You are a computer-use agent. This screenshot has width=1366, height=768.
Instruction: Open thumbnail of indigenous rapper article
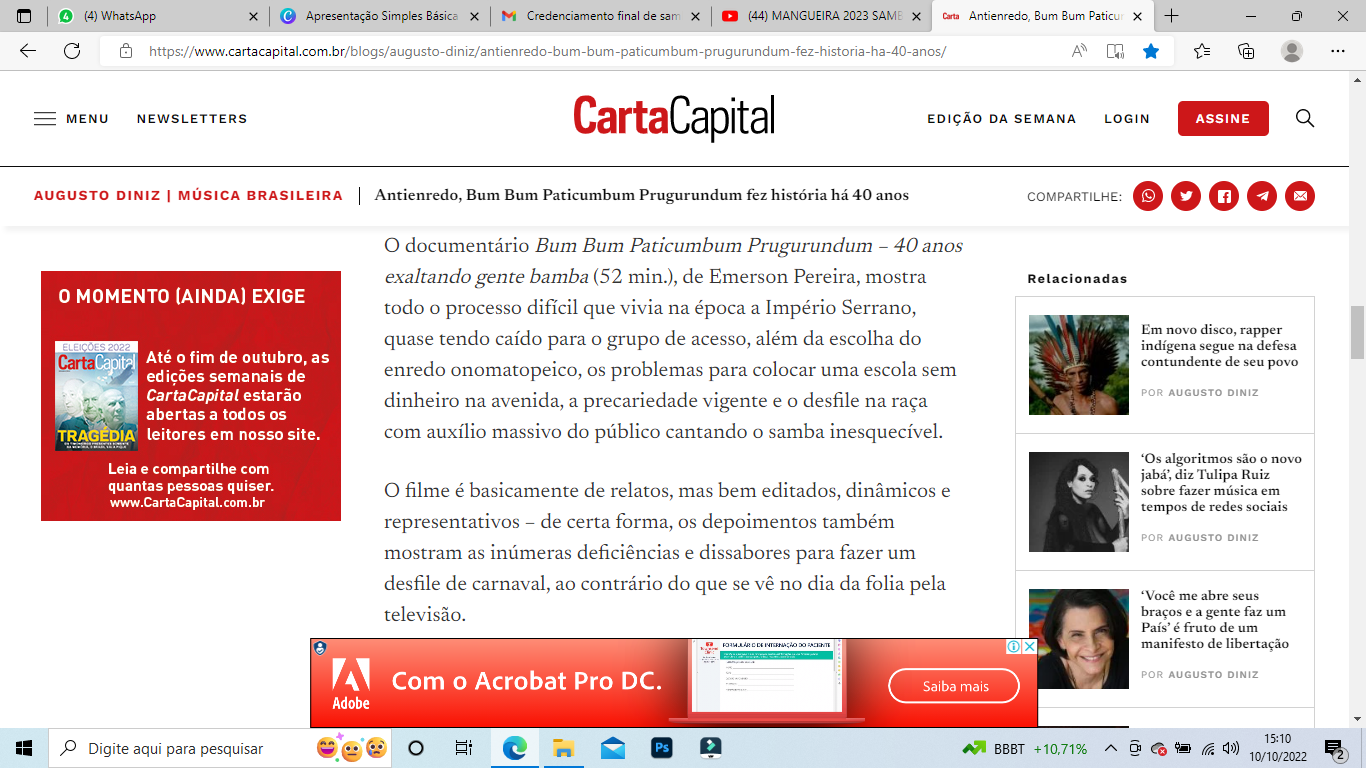(1079, 365)
